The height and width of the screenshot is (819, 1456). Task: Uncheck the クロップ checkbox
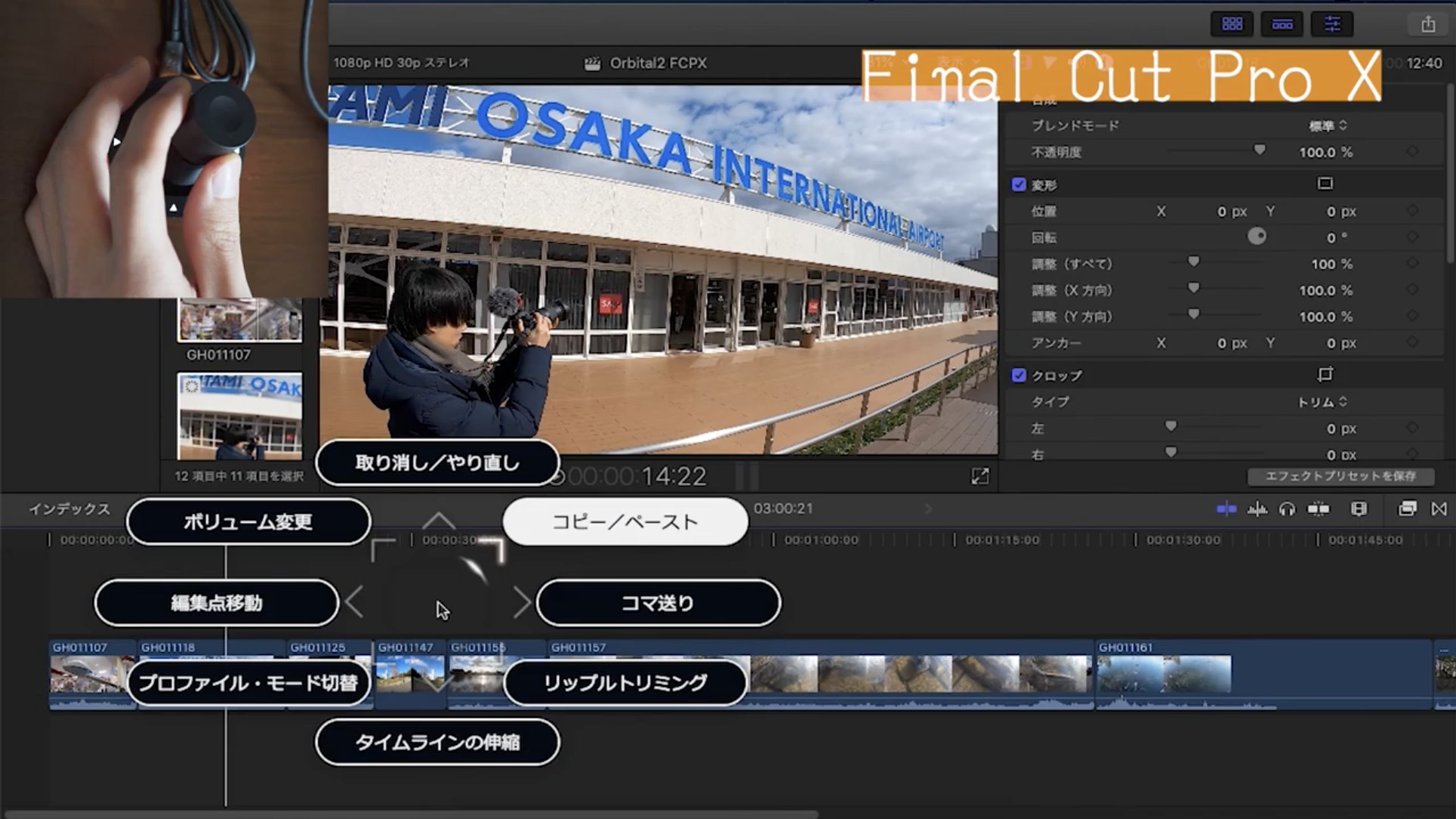1019,376
